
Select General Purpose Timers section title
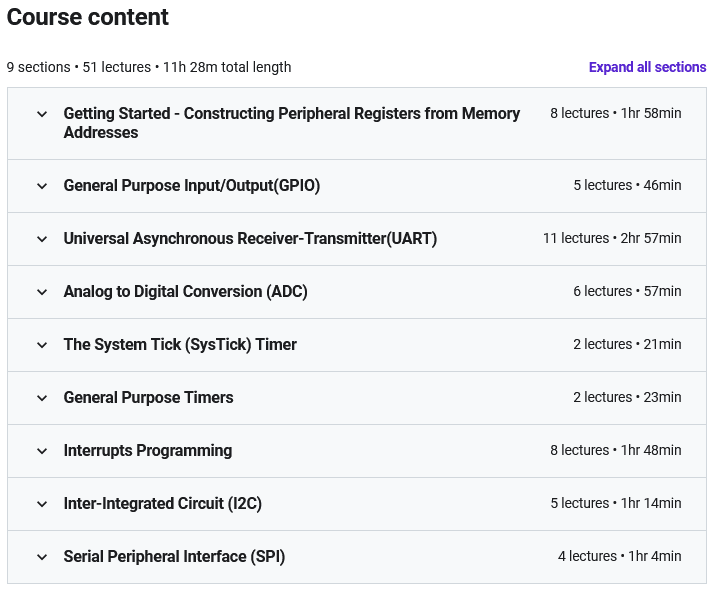click(x=148, y=397)
